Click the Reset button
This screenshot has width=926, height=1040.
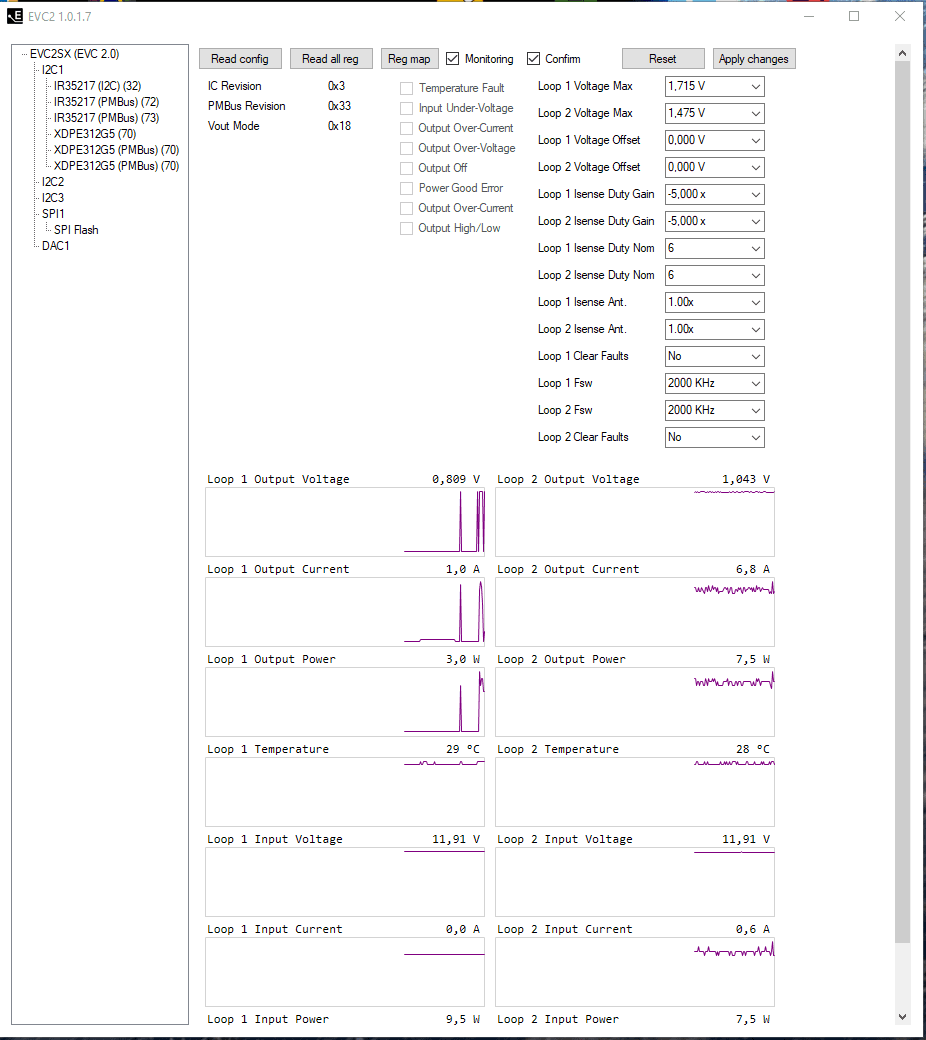point(663,59)
